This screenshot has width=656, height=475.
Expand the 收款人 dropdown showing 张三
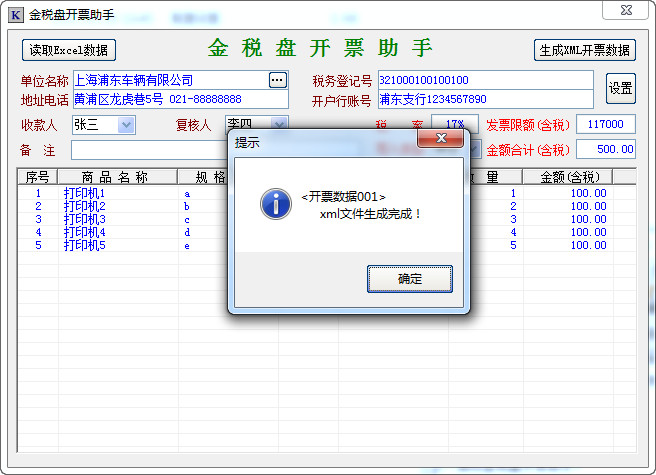(126, 125)
